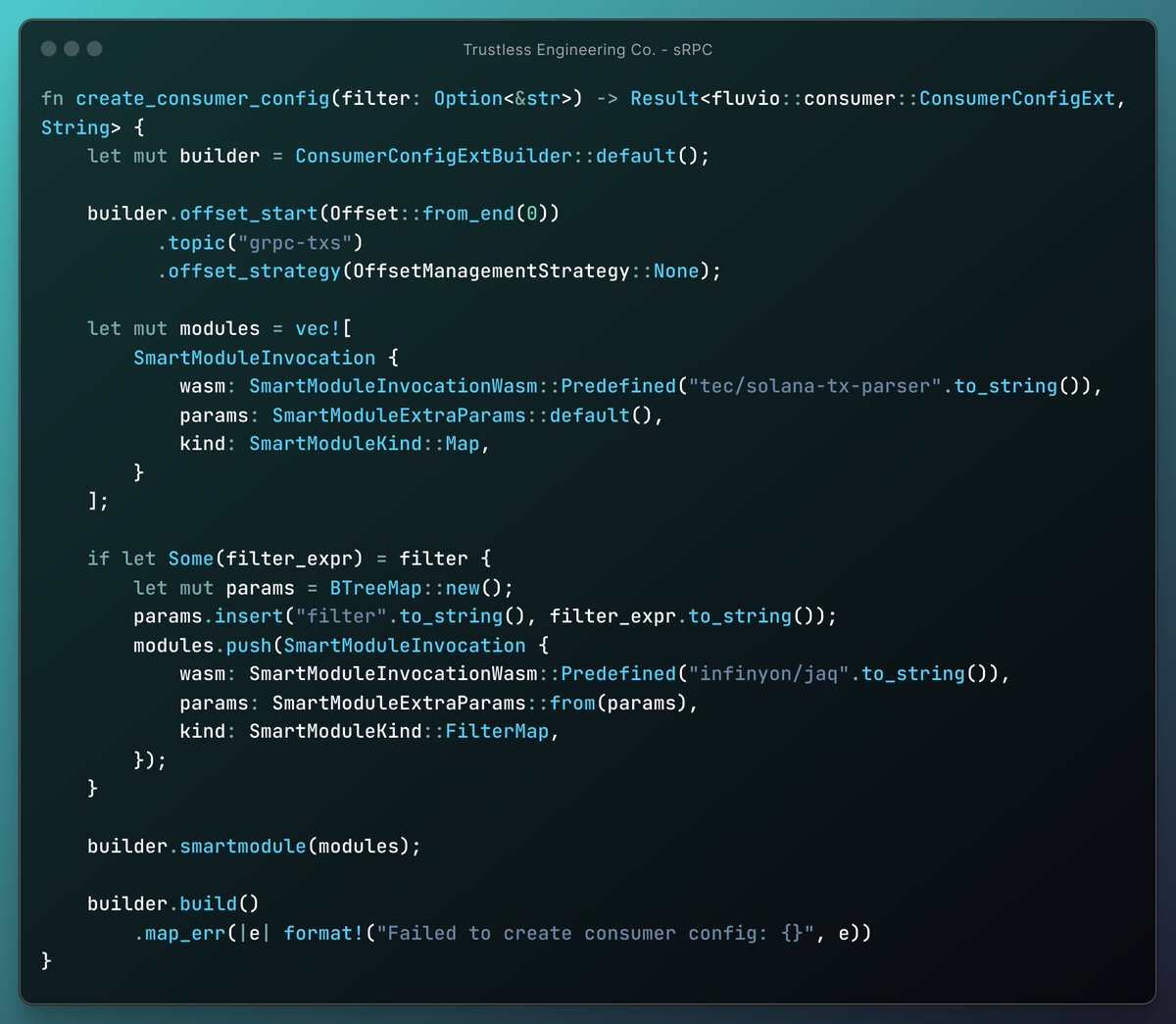Click the Option<&str> parameter type

[x=508, y=98]
